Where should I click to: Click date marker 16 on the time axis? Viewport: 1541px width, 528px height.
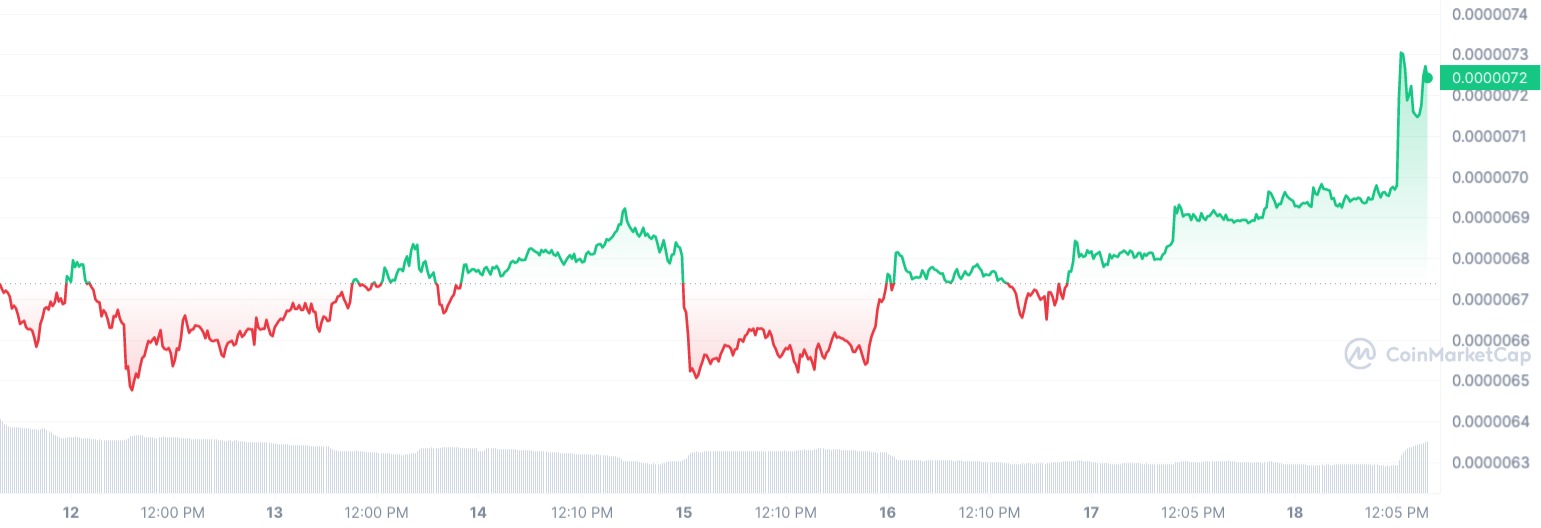pyautogui.click(x=887, y=513)
